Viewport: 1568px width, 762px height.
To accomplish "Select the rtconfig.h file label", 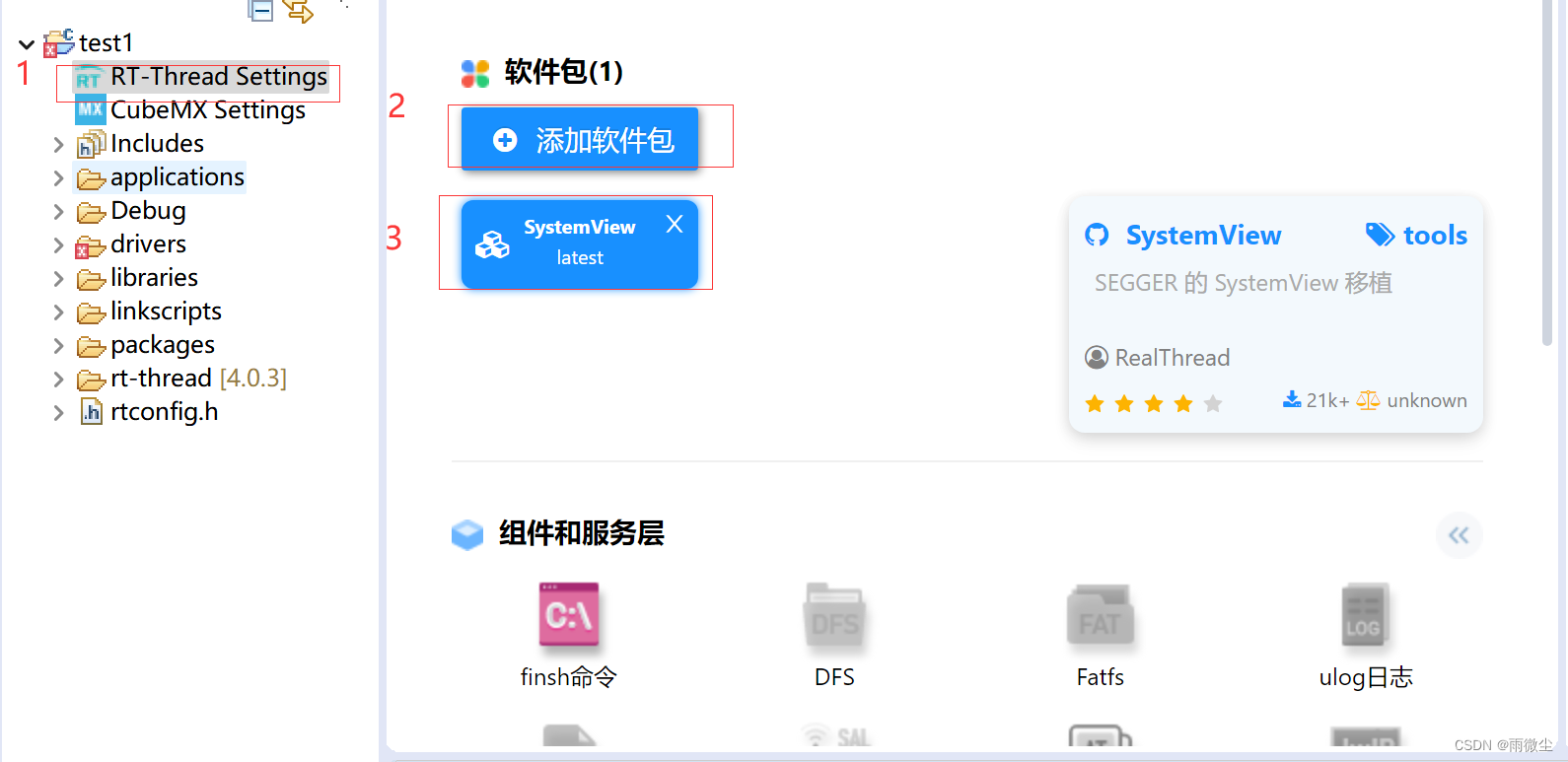I will pos(165,412).
